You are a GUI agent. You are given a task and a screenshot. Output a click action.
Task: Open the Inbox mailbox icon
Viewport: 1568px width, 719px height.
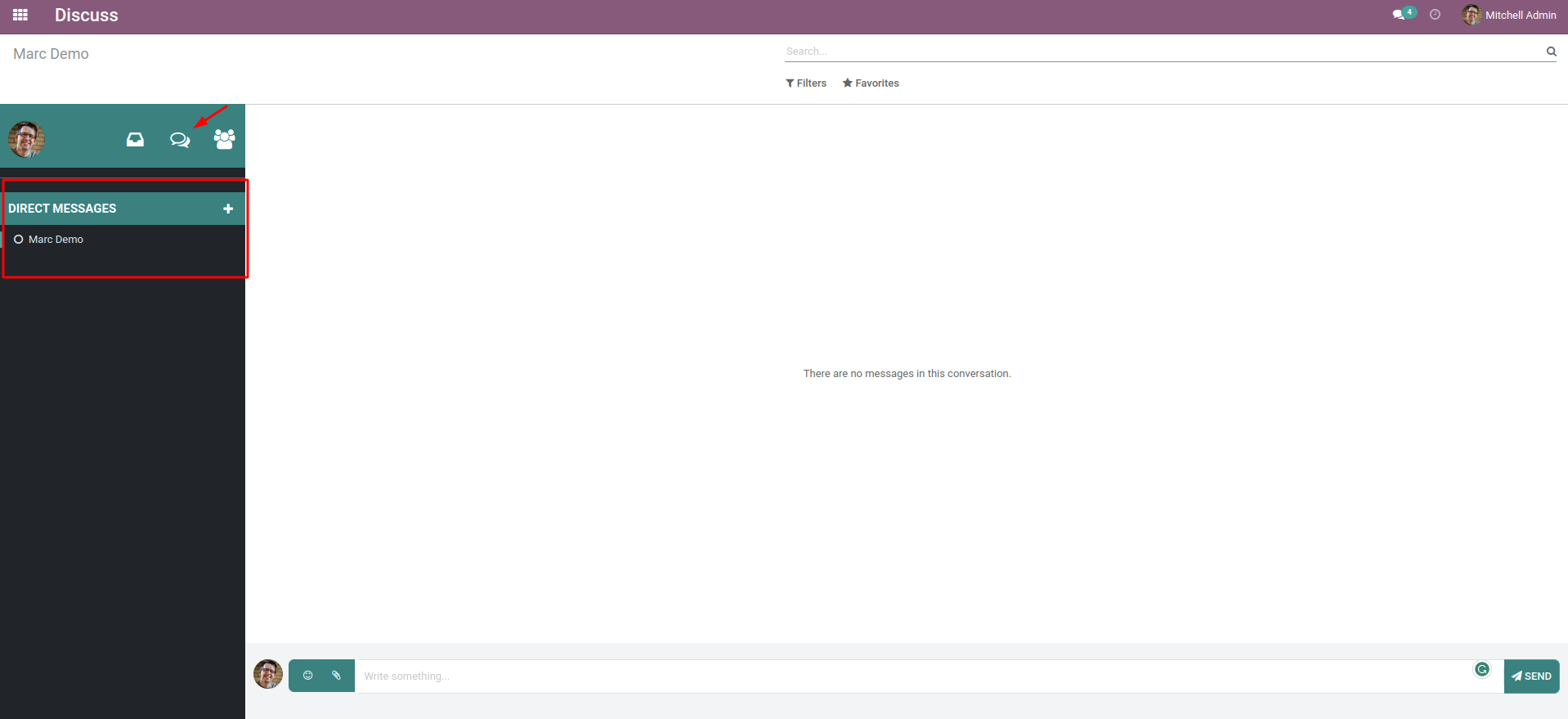[x=135, y=140]
